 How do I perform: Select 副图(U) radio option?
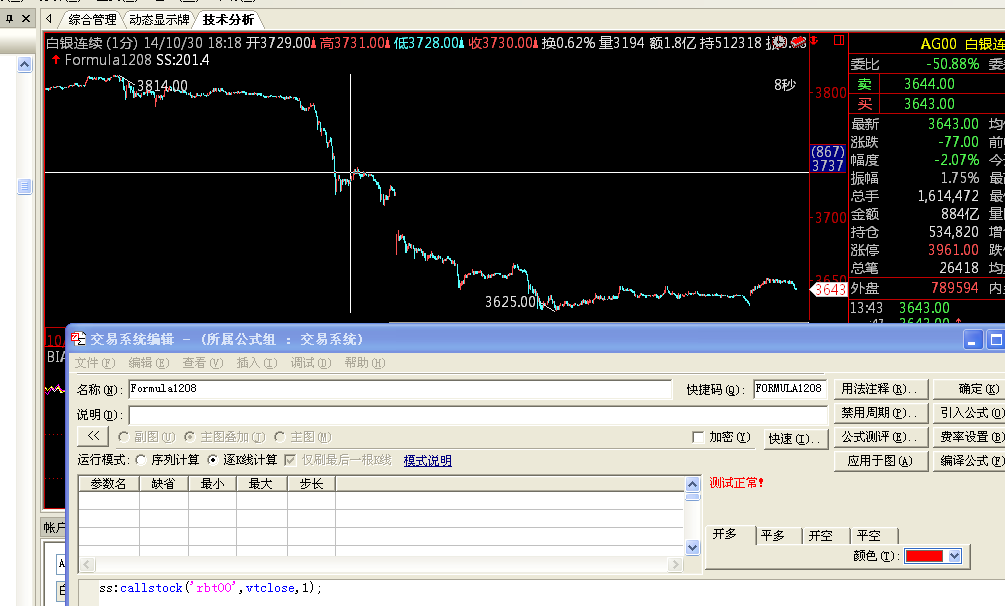click(124, 437)
